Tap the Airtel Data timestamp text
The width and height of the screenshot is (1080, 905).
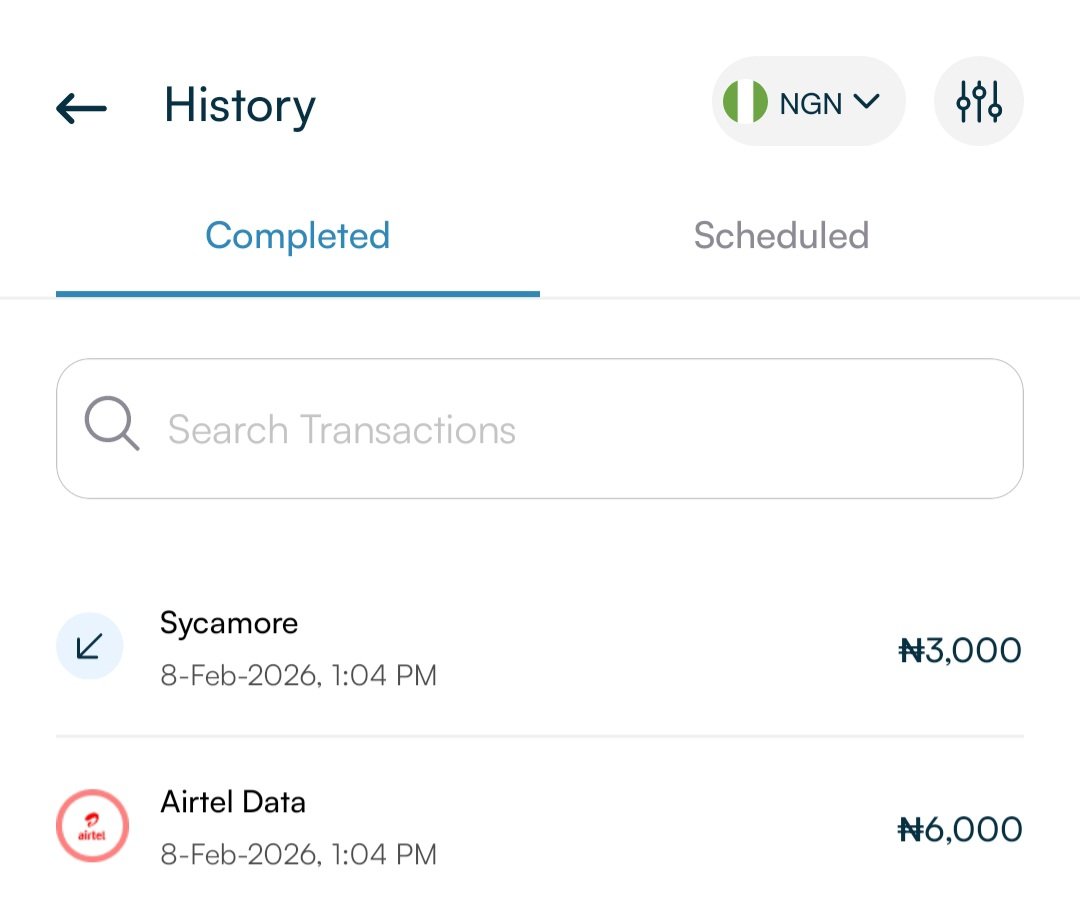coord(298,855)
